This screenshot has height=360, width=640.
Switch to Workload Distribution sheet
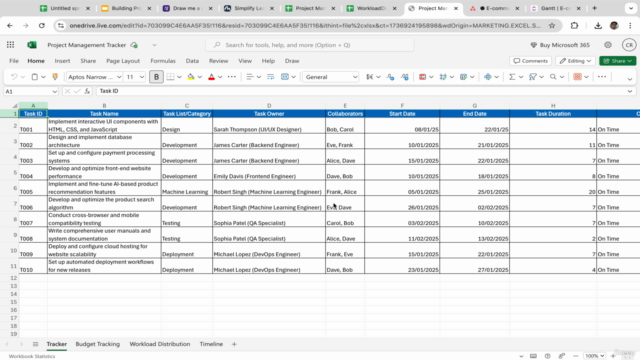pyautogui.click(x=160, y=344)
